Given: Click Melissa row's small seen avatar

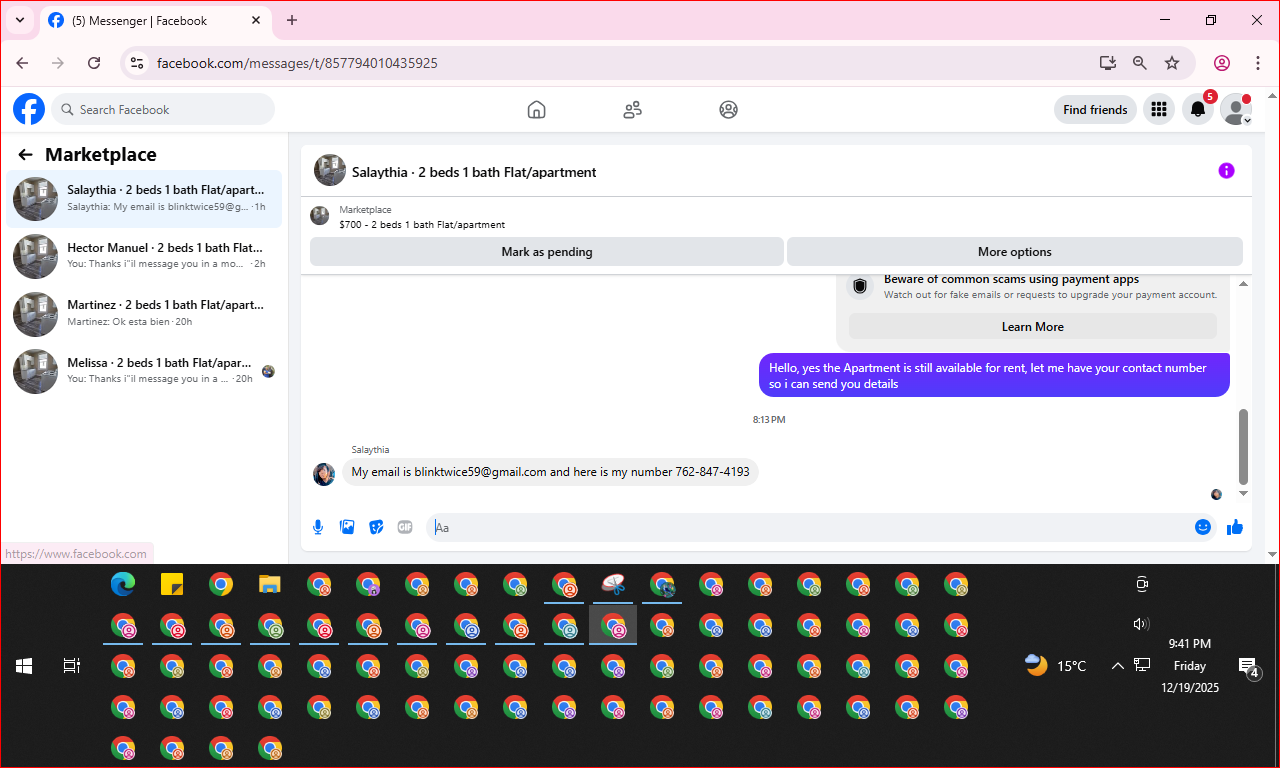Looking at the screenshot, I should 268,371.
